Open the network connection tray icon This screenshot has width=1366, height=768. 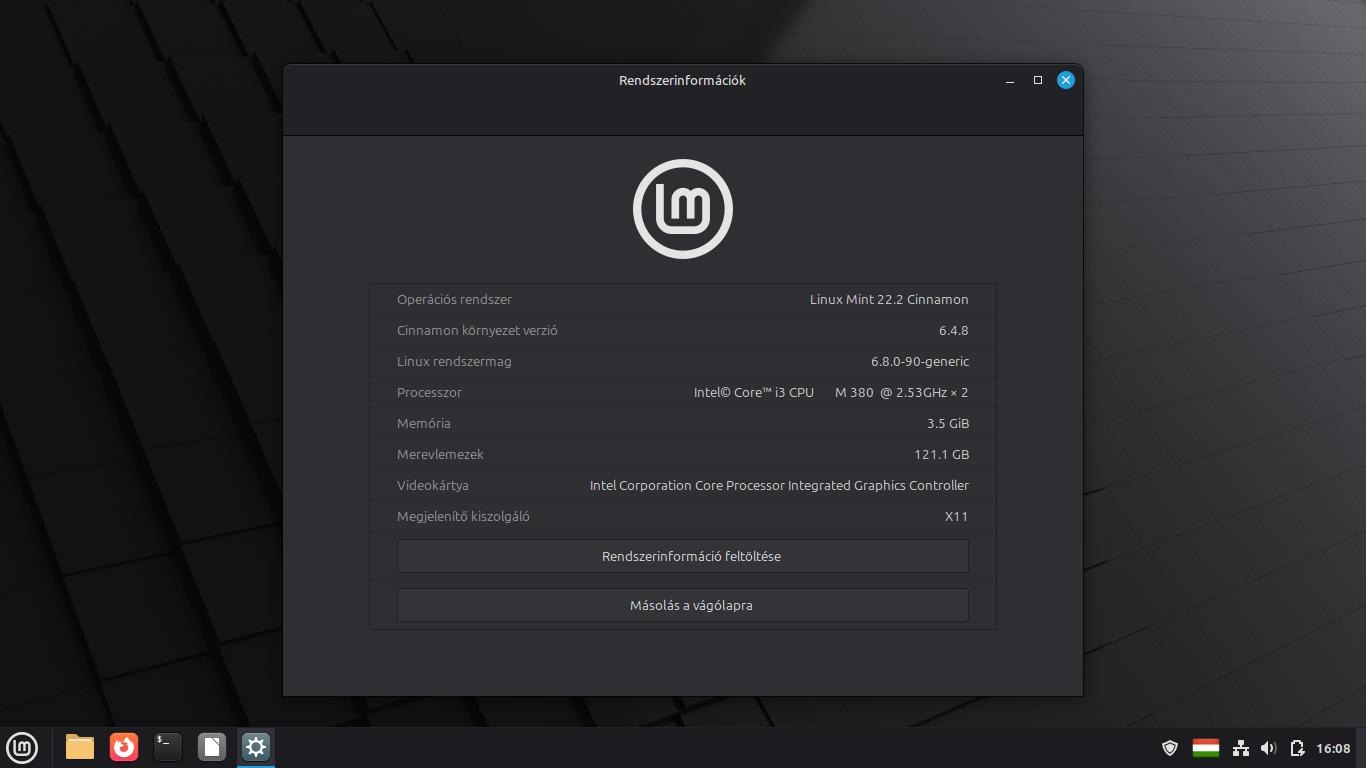tap(1241, 748)
